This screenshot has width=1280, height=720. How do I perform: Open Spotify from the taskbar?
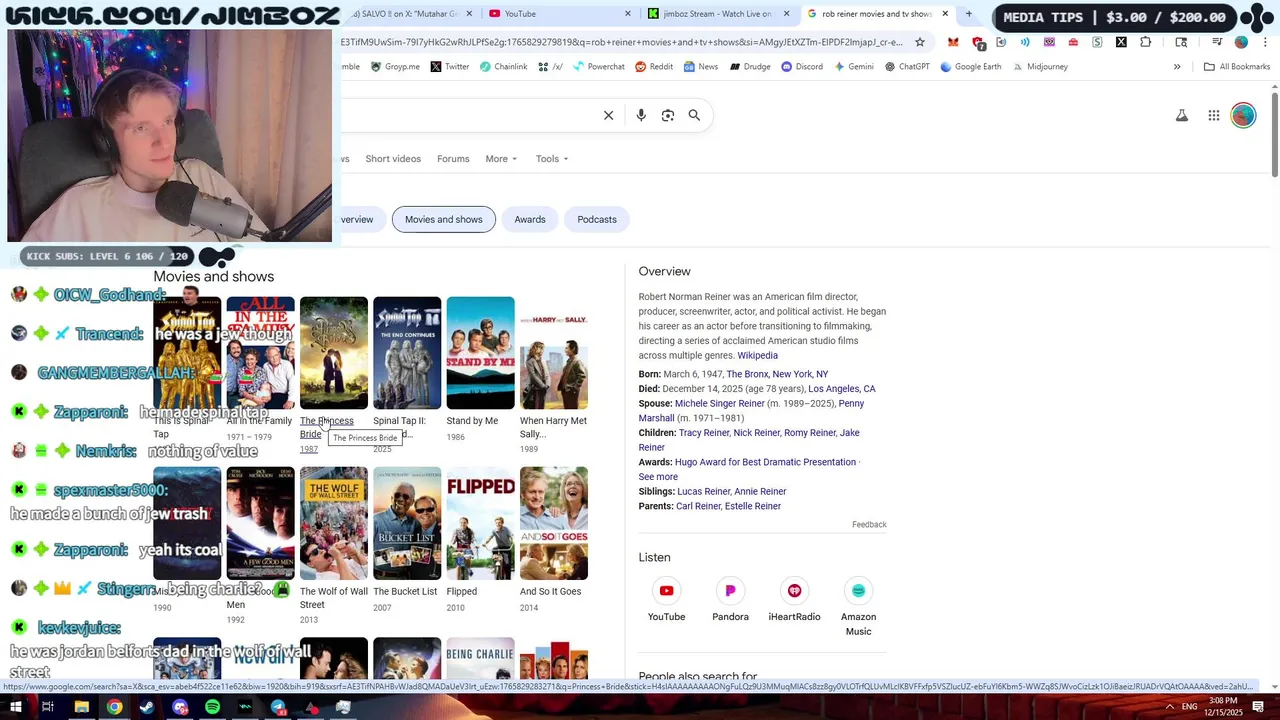(x=212, y=707)
